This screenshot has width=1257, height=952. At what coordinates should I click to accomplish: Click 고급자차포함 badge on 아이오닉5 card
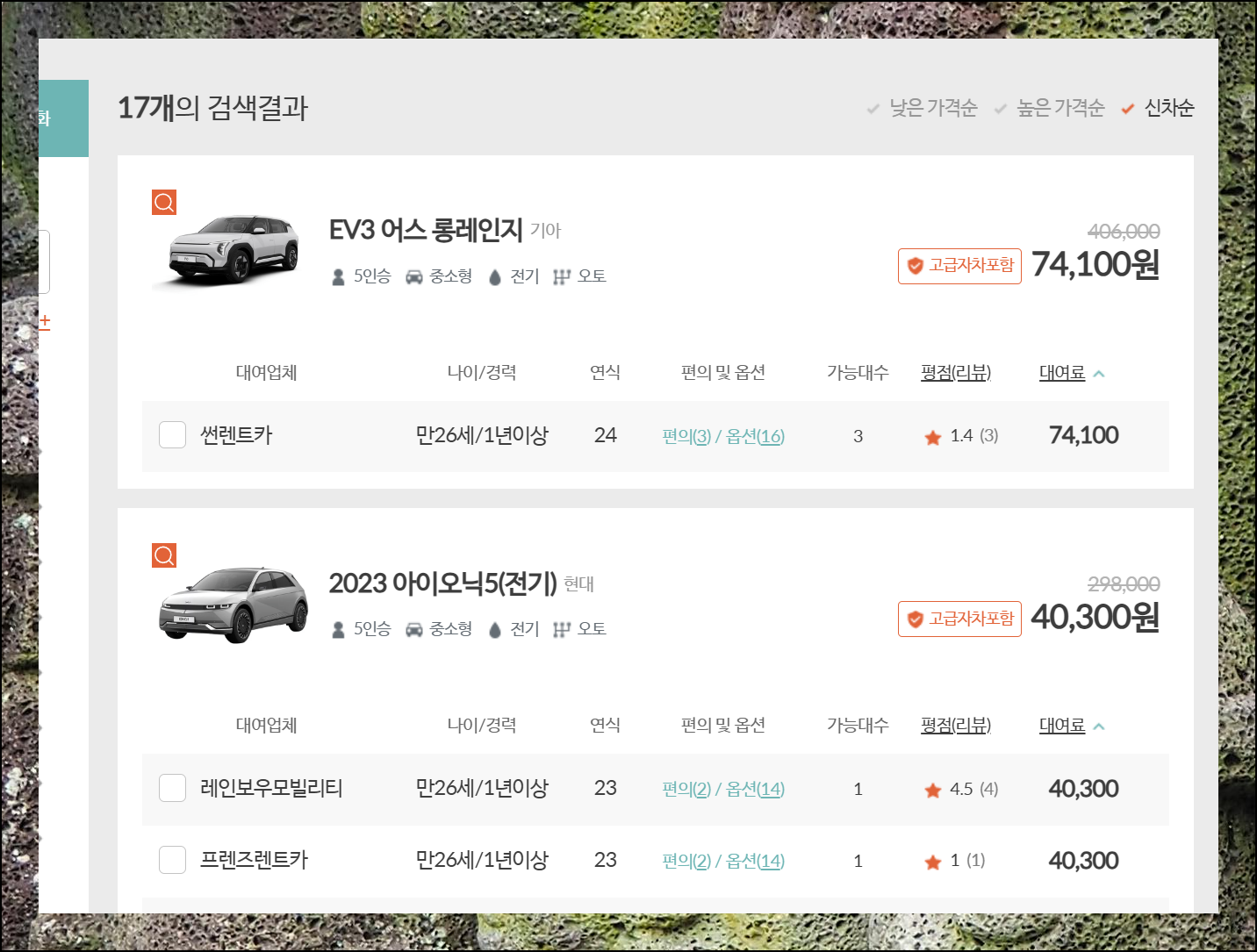coord(959,619)
